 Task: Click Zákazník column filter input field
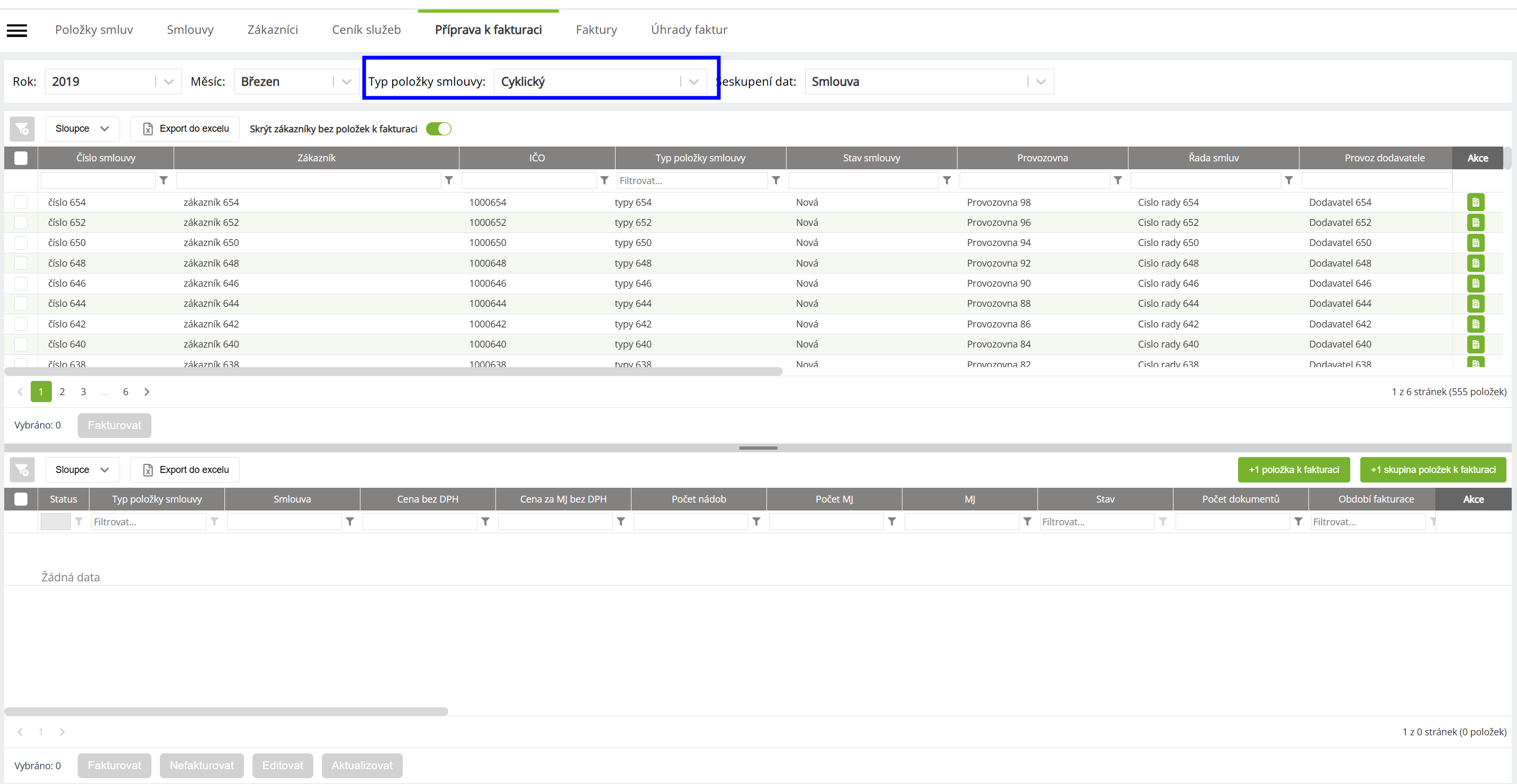click(x=309, y=181)
